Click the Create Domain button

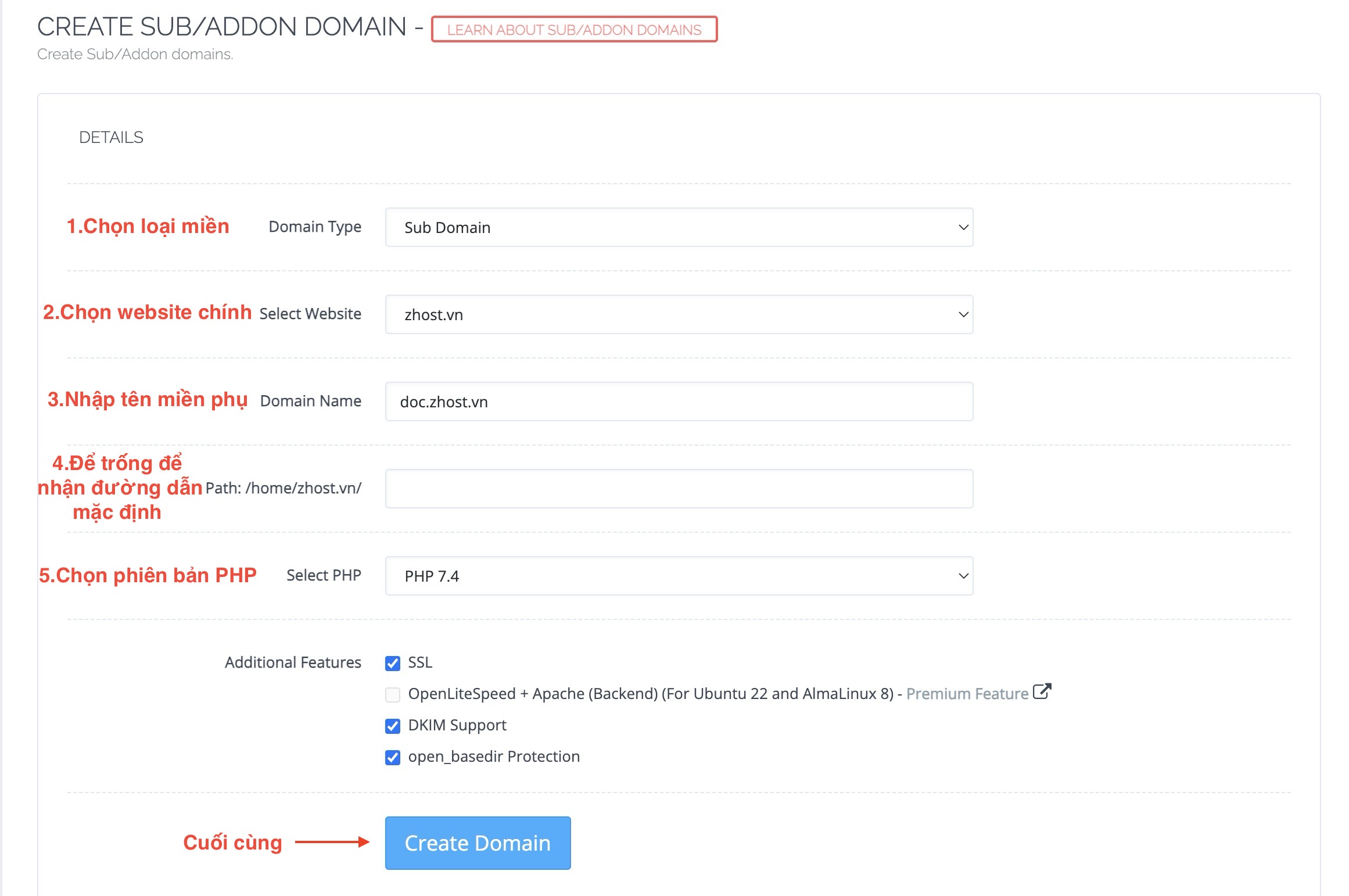pyautogui.click(x=478, y=843)
